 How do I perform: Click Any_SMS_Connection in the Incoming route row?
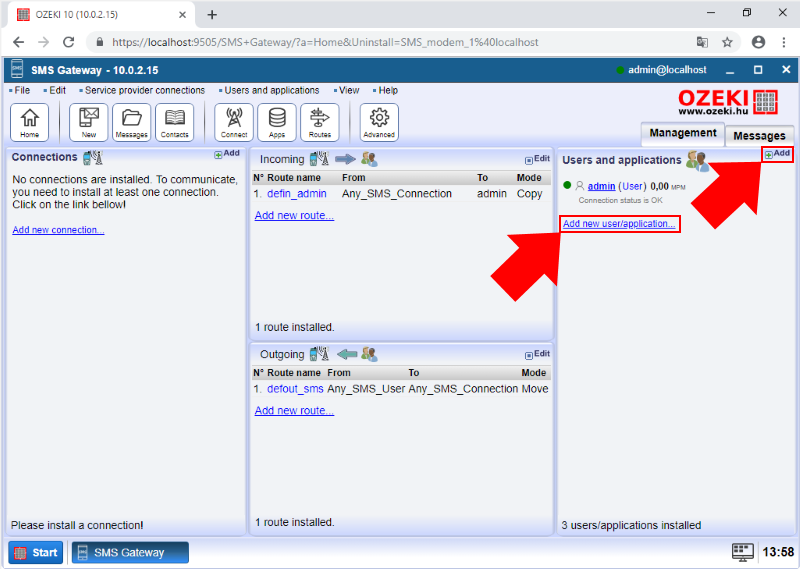(x=396, y=194)
